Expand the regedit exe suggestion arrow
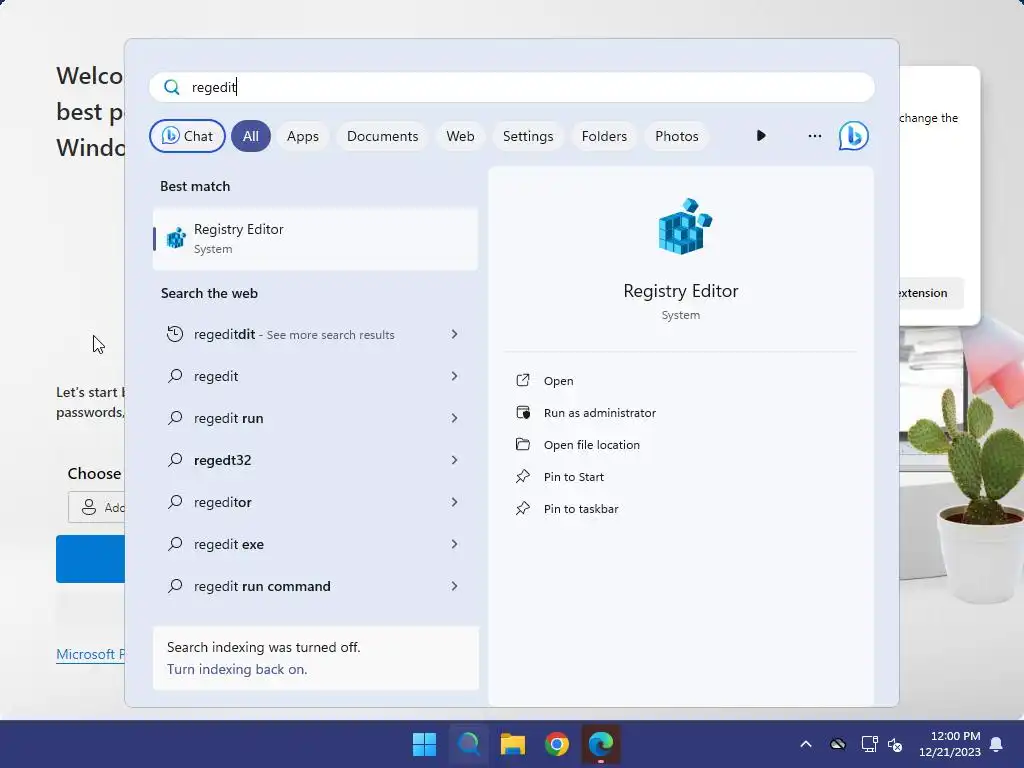Viewport: 1024px width, 768px height. click(455, 544)
